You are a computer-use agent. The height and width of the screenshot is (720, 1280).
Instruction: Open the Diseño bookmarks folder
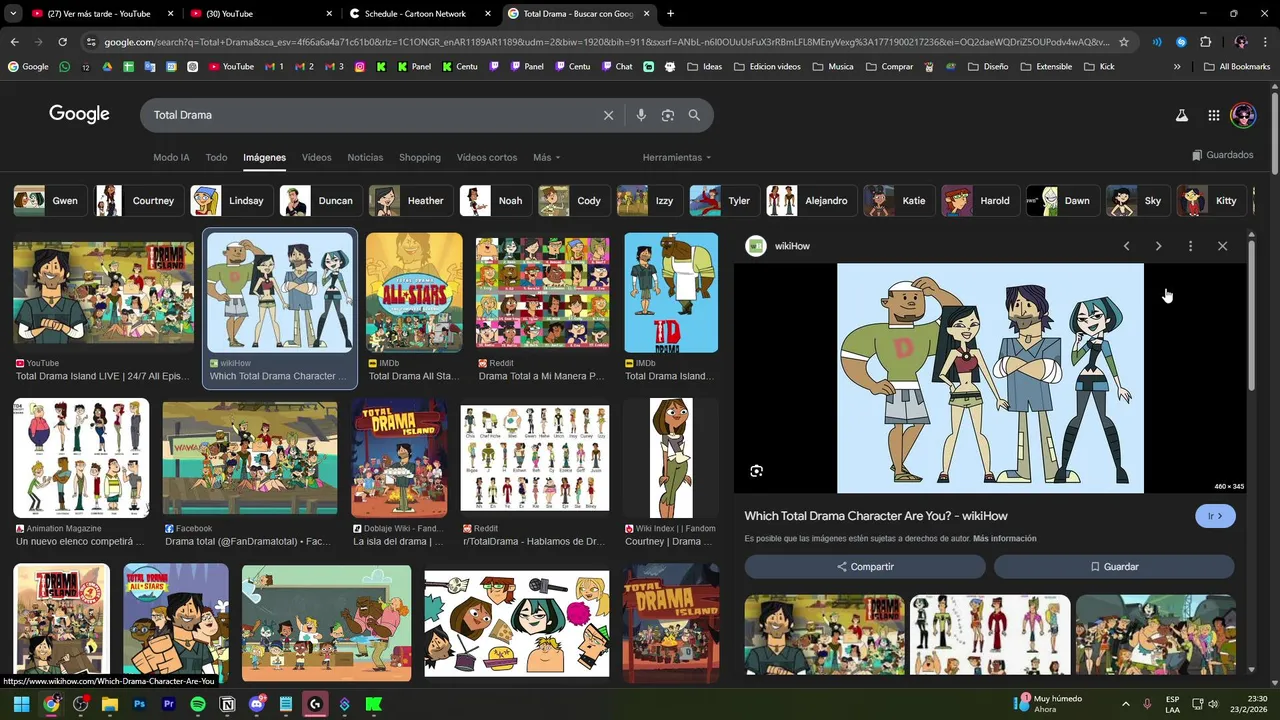pos(987,67)
